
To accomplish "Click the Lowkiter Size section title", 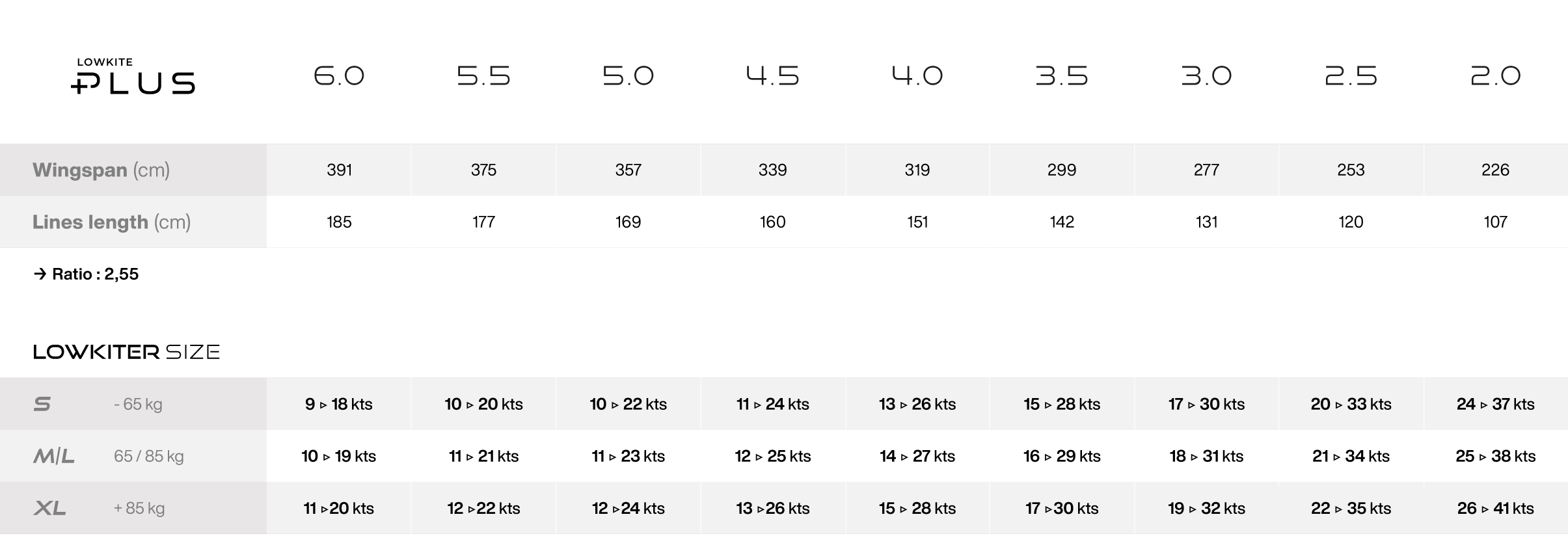I will (x=126, y=352).
